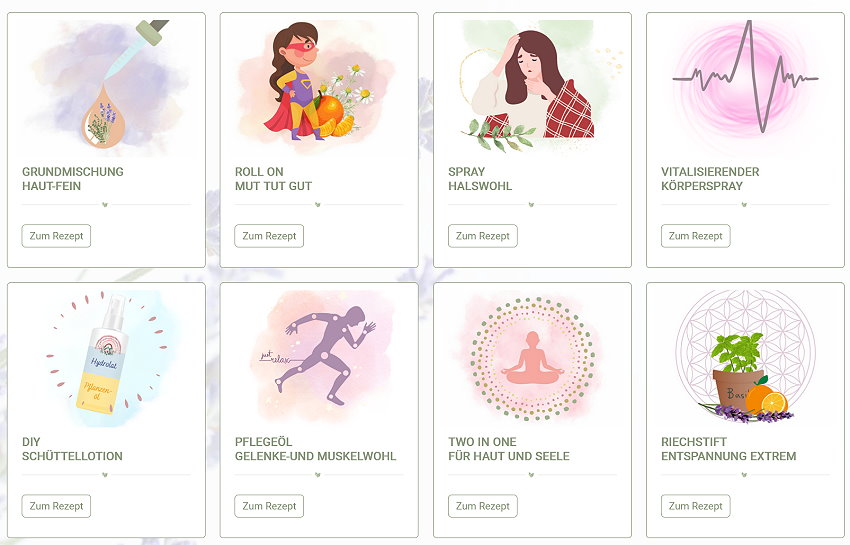The height and width of the screenshot is (545, 850).
Task: Open the meditating figure mandala graphic
Action: click(x=532, y=358)
